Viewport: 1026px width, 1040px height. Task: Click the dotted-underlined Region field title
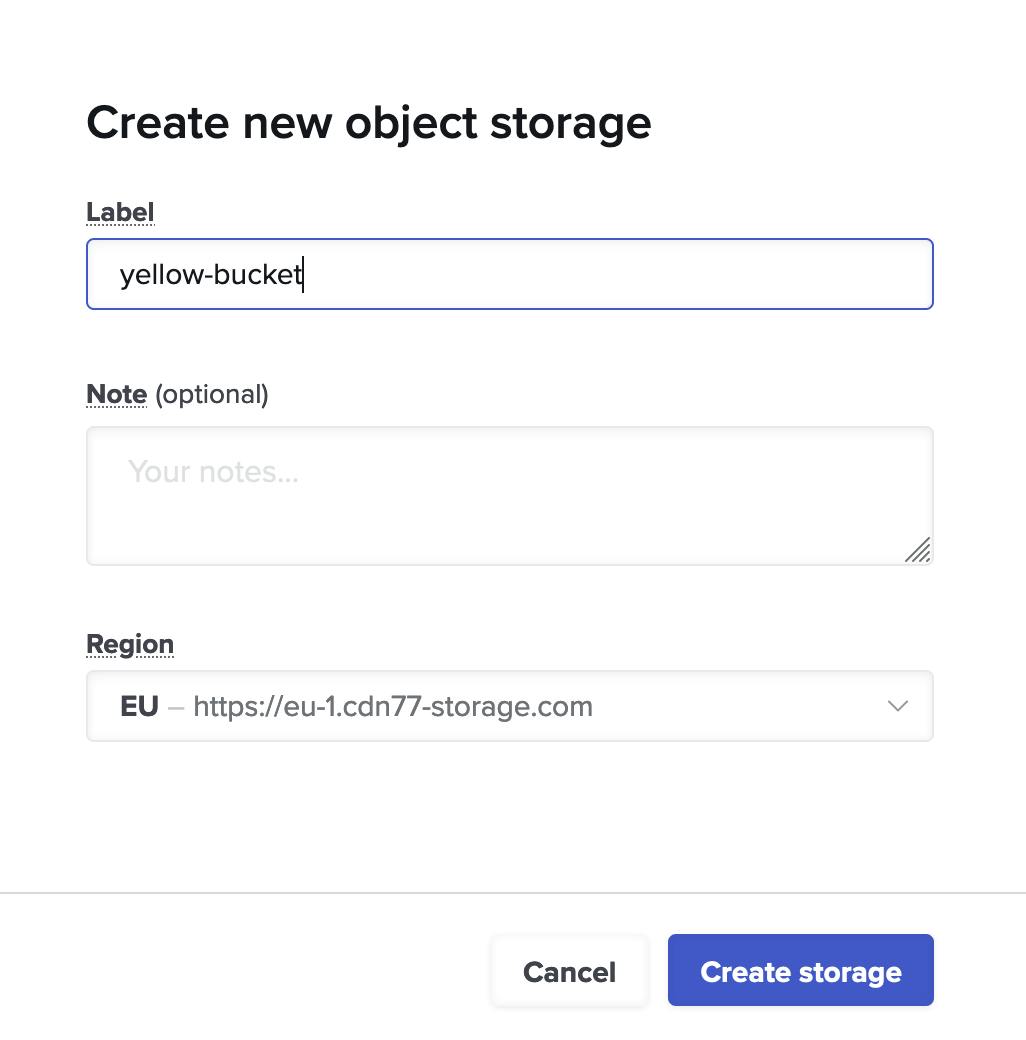[x=130, y=644]
